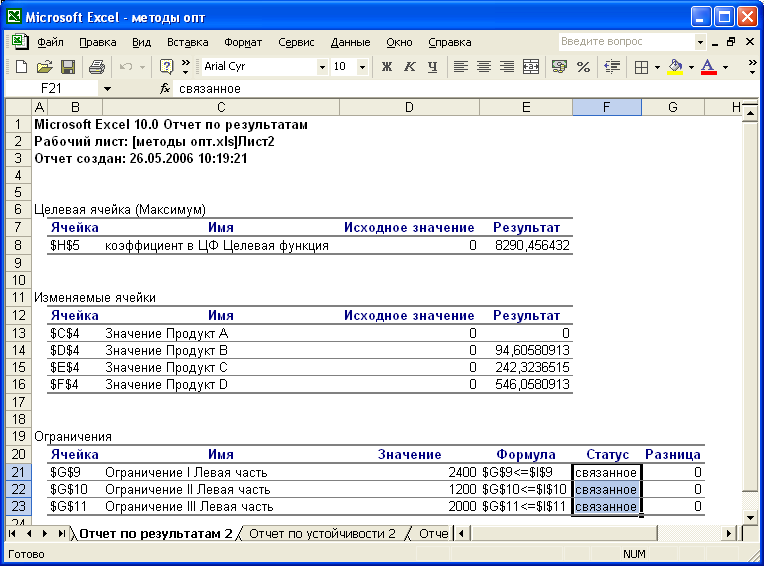Viewport: 764px width, 566px height.
Task: Apply borders with the Borders icon
Action: 641,67
